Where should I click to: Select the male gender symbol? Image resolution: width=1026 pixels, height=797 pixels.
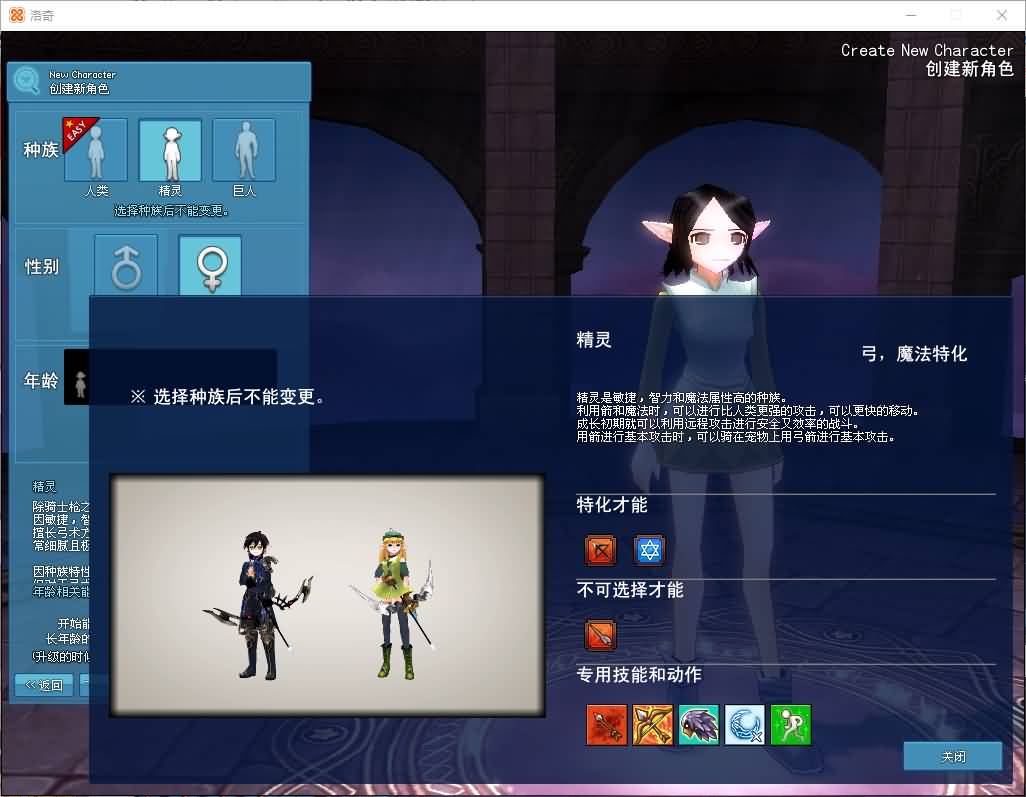coord(125,263)
